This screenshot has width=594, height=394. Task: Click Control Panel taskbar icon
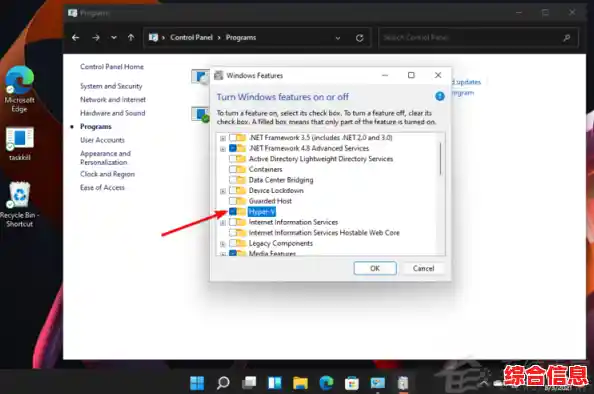[378, 383]
